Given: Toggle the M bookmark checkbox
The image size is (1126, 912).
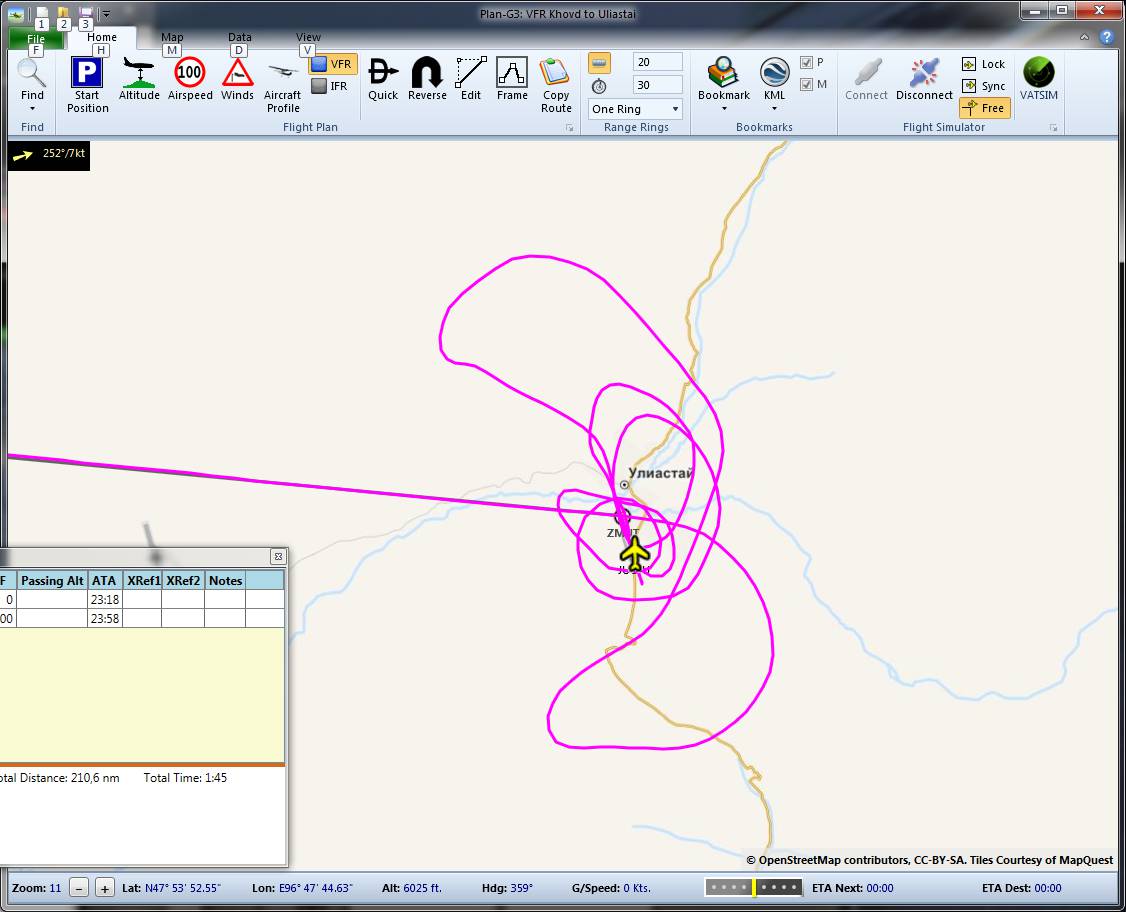Looking at the screenshot, I should [807, 85].
